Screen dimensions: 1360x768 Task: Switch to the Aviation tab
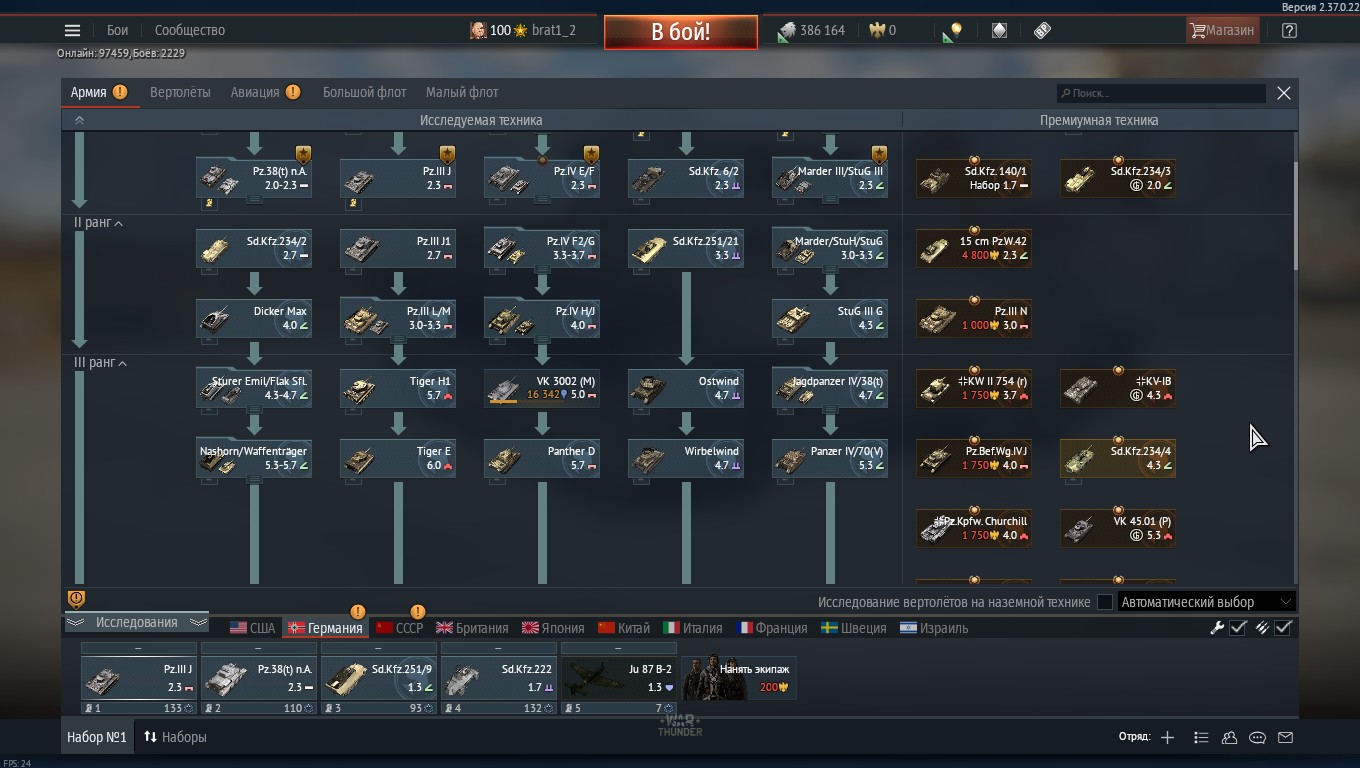coord(265,92)
